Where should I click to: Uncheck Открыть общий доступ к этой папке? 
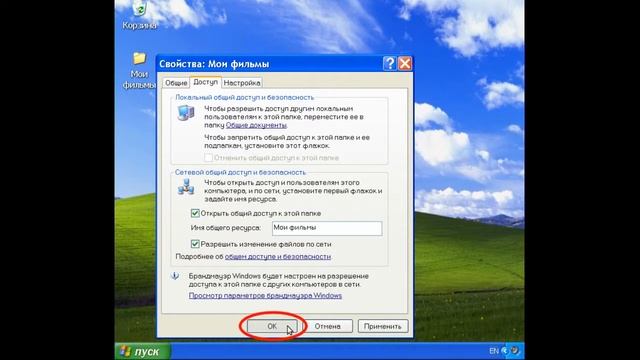[x=195, y=213]
